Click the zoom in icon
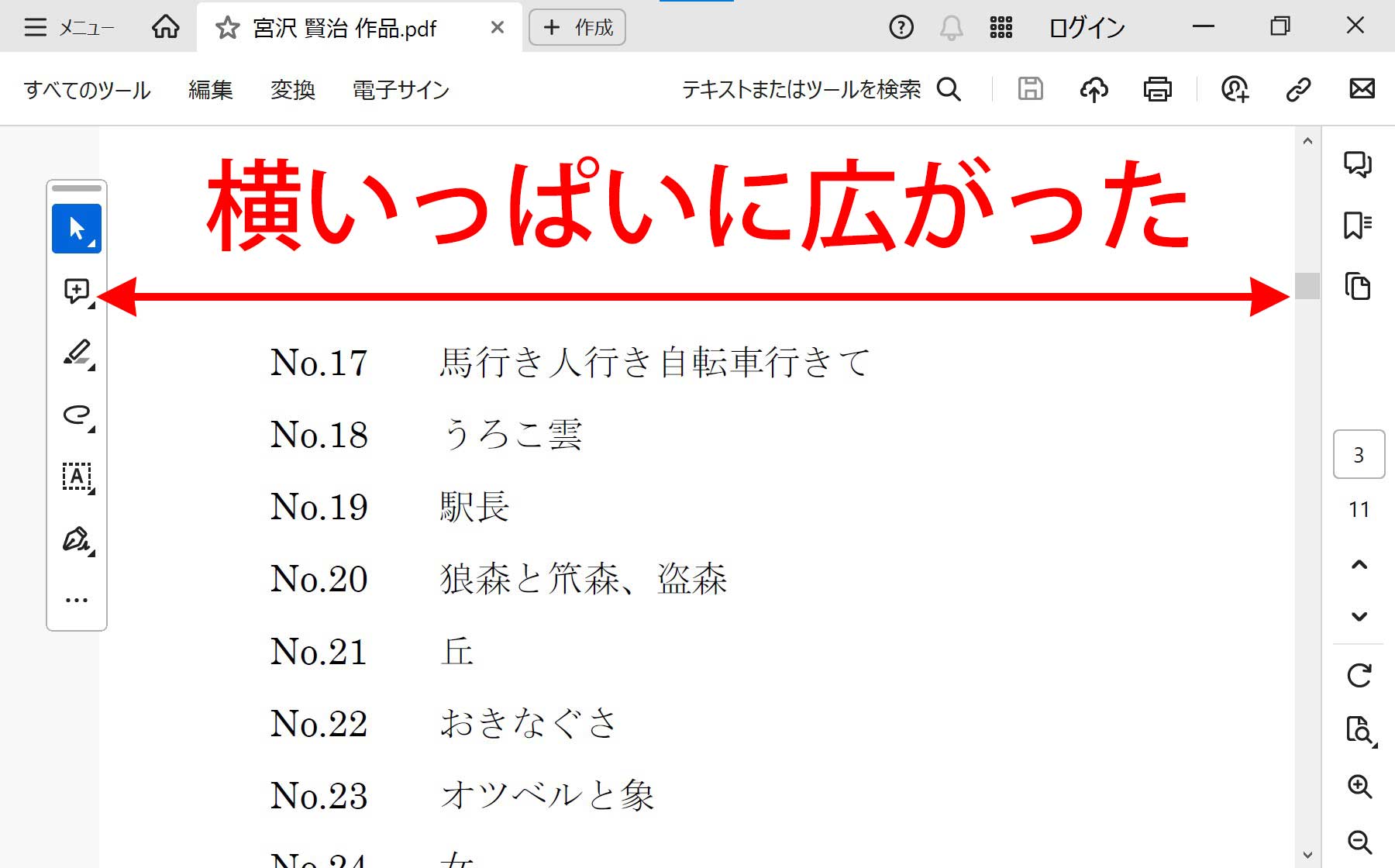The image size is (1395, 868). point(1359,786)
